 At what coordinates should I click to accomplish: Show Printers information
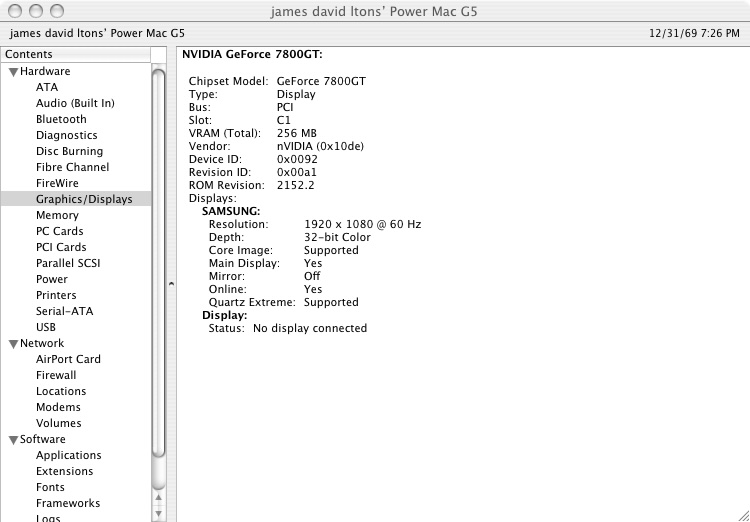click(56, 295)
